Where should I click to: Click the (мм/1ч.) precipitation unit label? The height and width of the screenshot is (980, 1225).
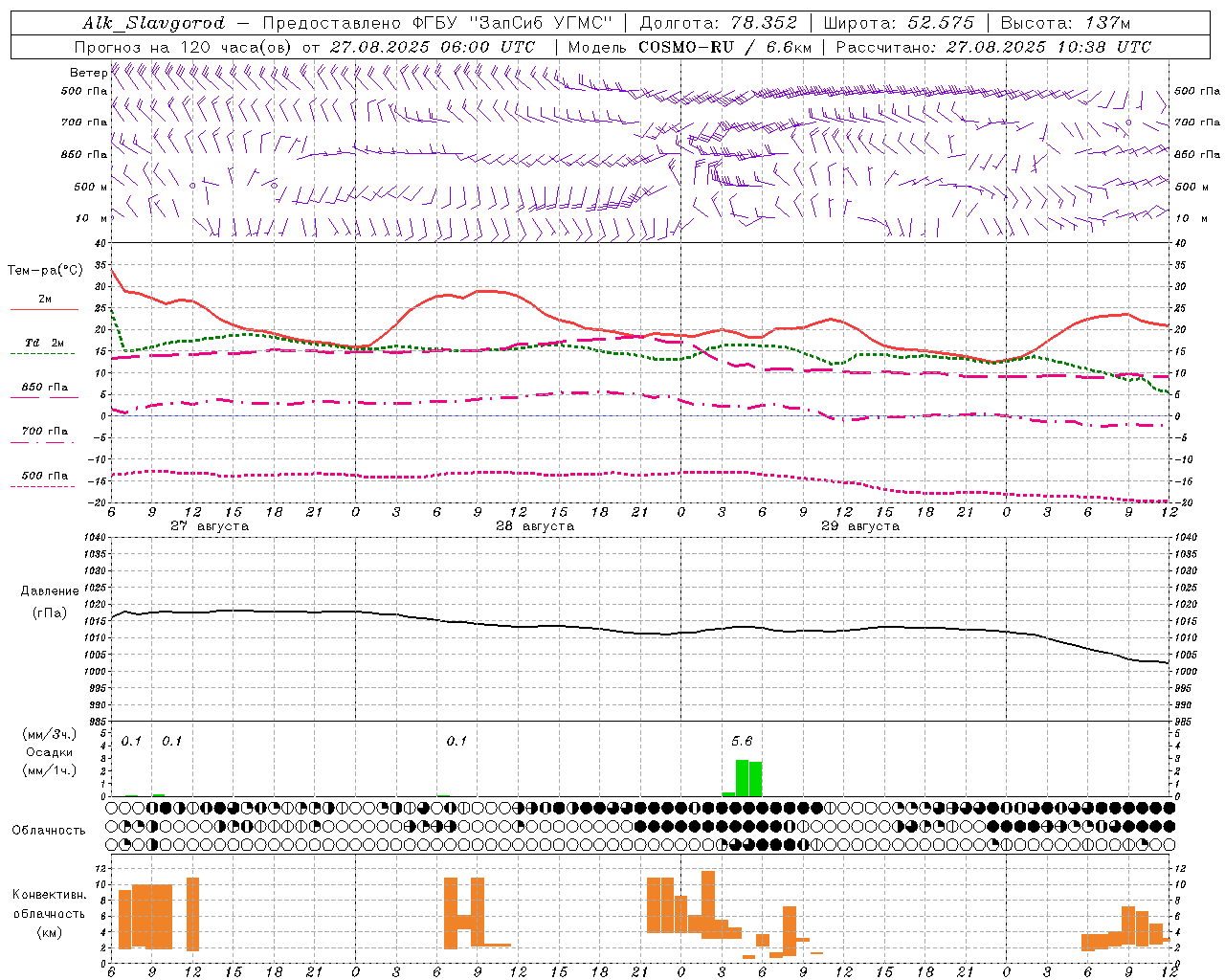(50, 770)
